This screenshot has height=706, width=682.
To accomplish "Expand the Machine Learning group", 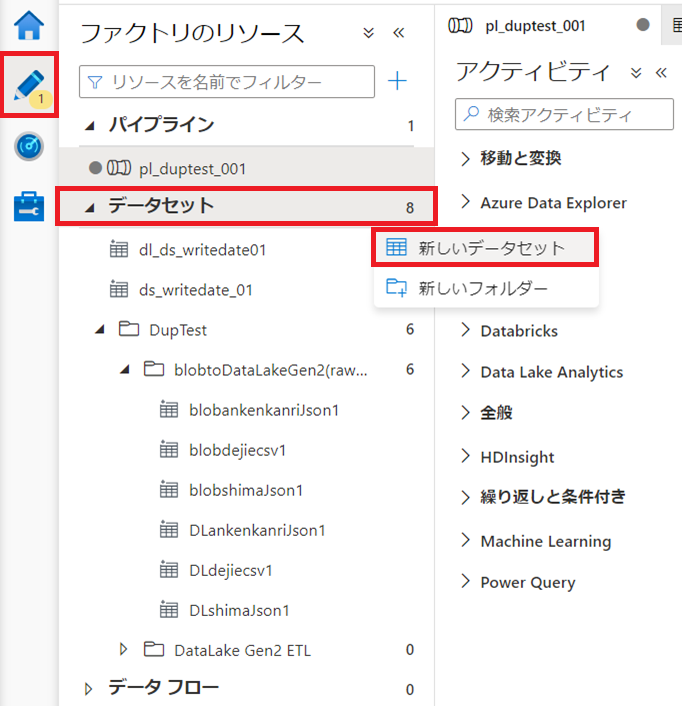I will point(465,540).
